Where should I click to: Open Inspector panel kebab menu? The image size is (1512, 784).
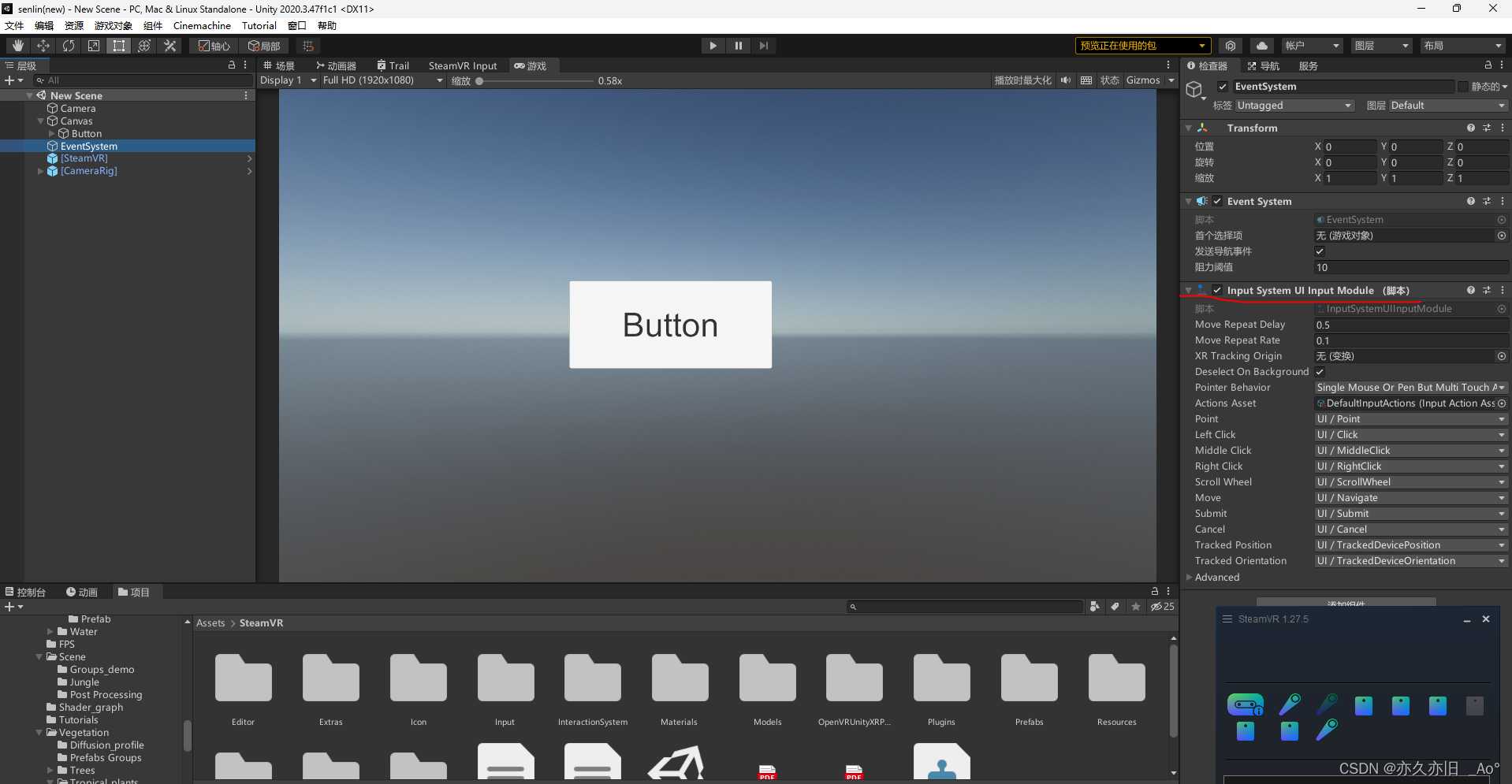(x=1502, y=65)
